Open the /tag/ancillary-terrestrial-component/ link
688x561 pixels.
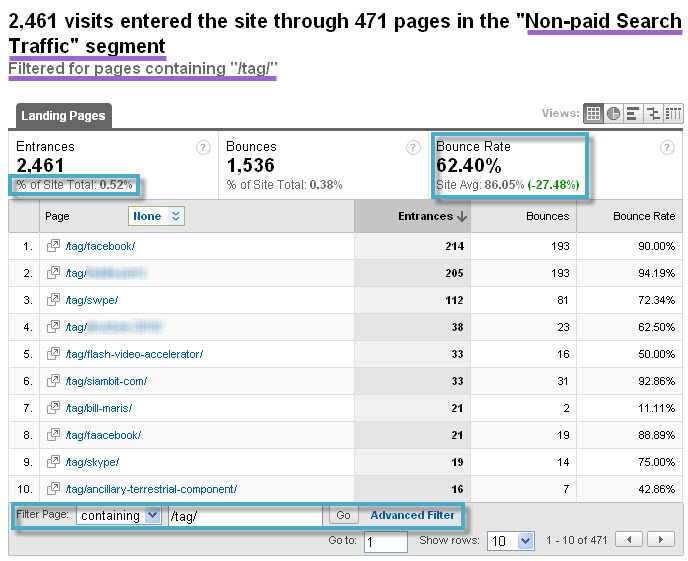coord(151,489)
